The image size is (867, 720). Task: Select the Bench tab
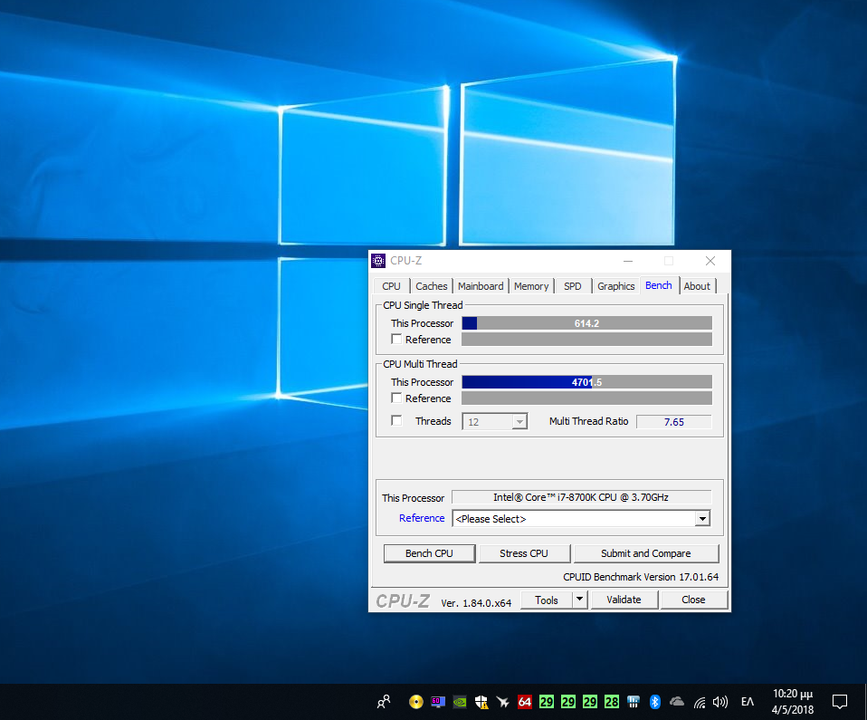[x=659, y=285]
